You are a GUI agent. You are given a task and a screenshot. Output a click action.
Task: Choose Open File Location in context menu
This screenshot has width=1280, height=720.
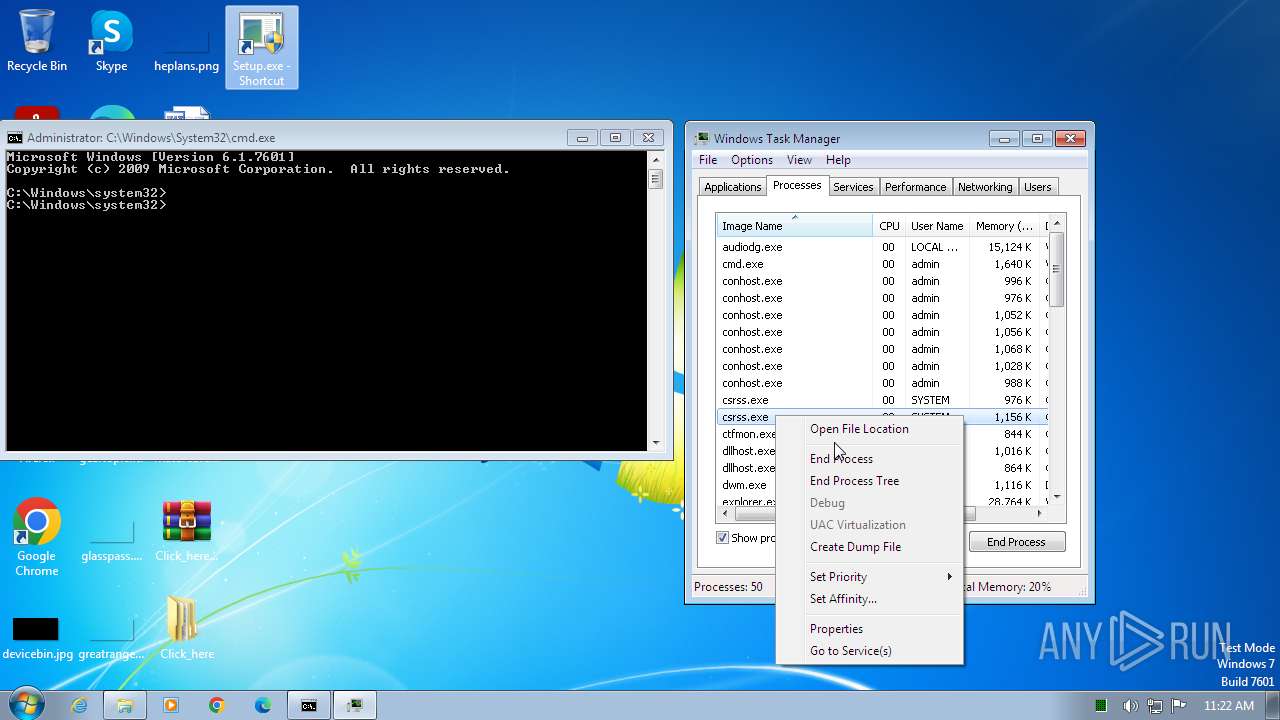pyautogui.click(x=869, y=429)
